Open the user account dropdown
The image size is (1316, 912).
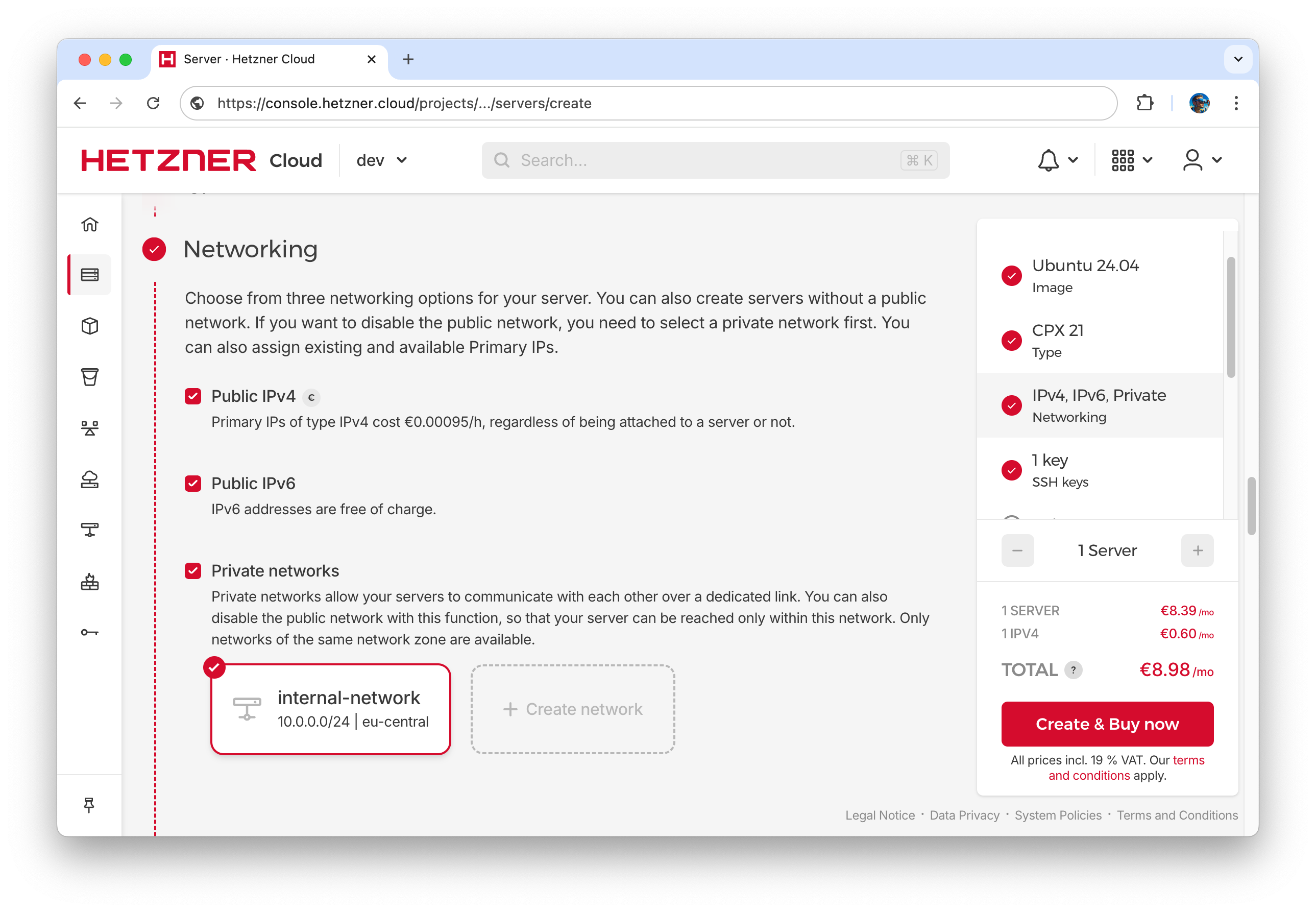point(1202,160)
